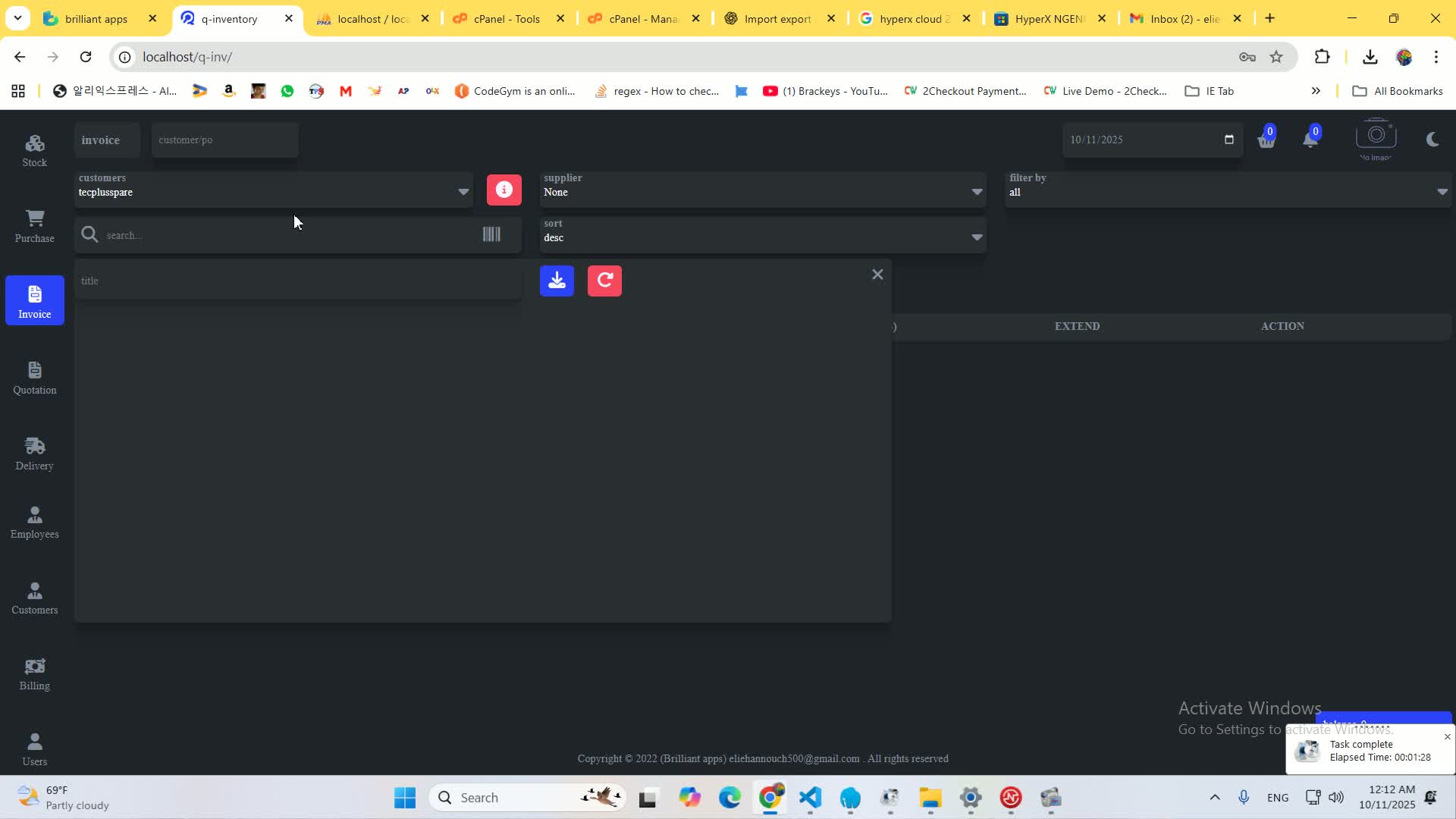Open the notifications bell icon
The height and width of the screenshot is (819, 1456).
[x=1310, y=140]
